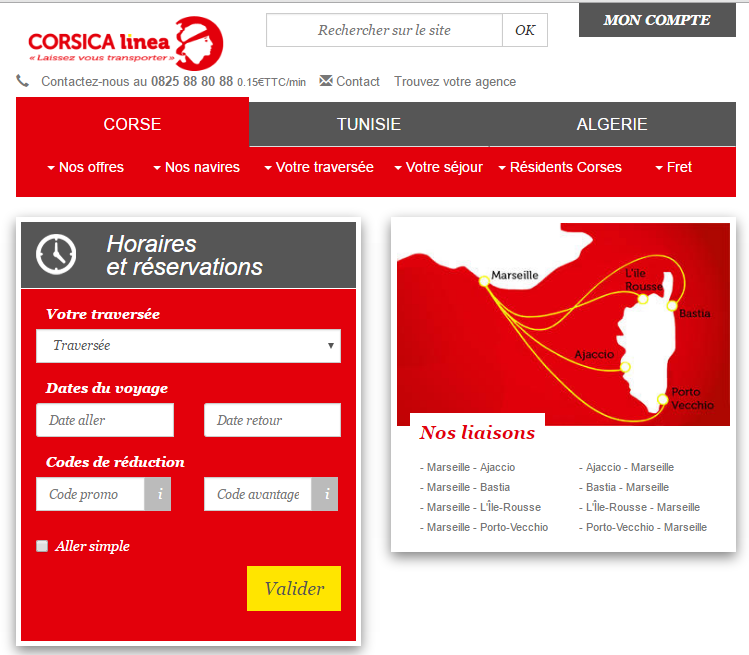Click the Ajaccio port dot on map
This screenshot has width=749, height=655.
point(625,367)
